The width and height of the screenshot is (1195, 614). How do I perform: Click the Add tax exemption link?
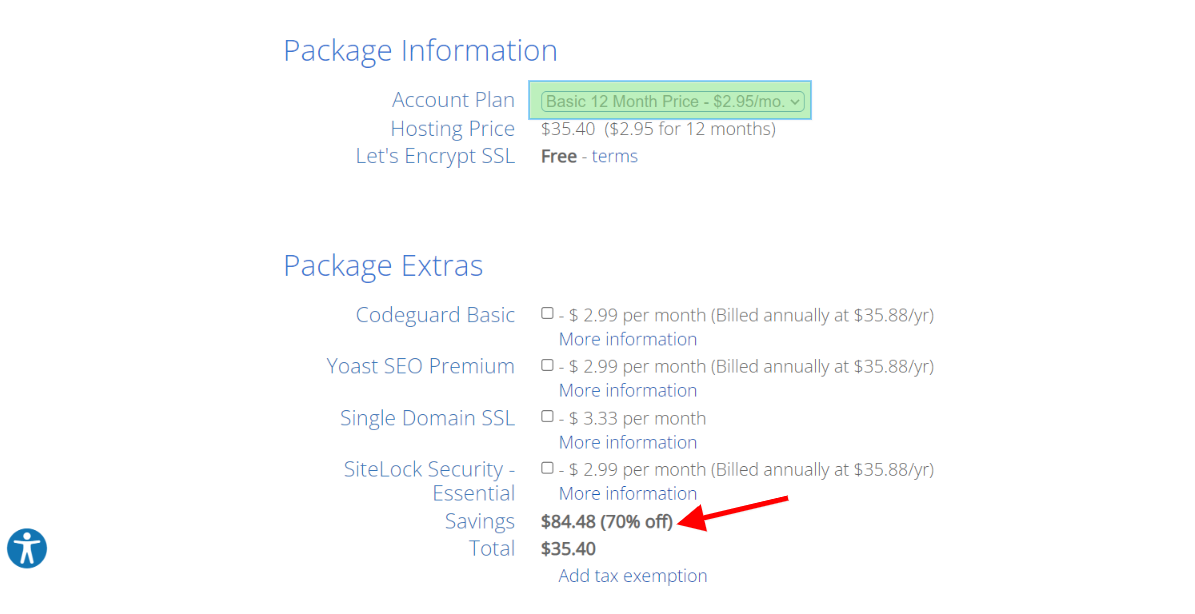(x=633, y=576)
